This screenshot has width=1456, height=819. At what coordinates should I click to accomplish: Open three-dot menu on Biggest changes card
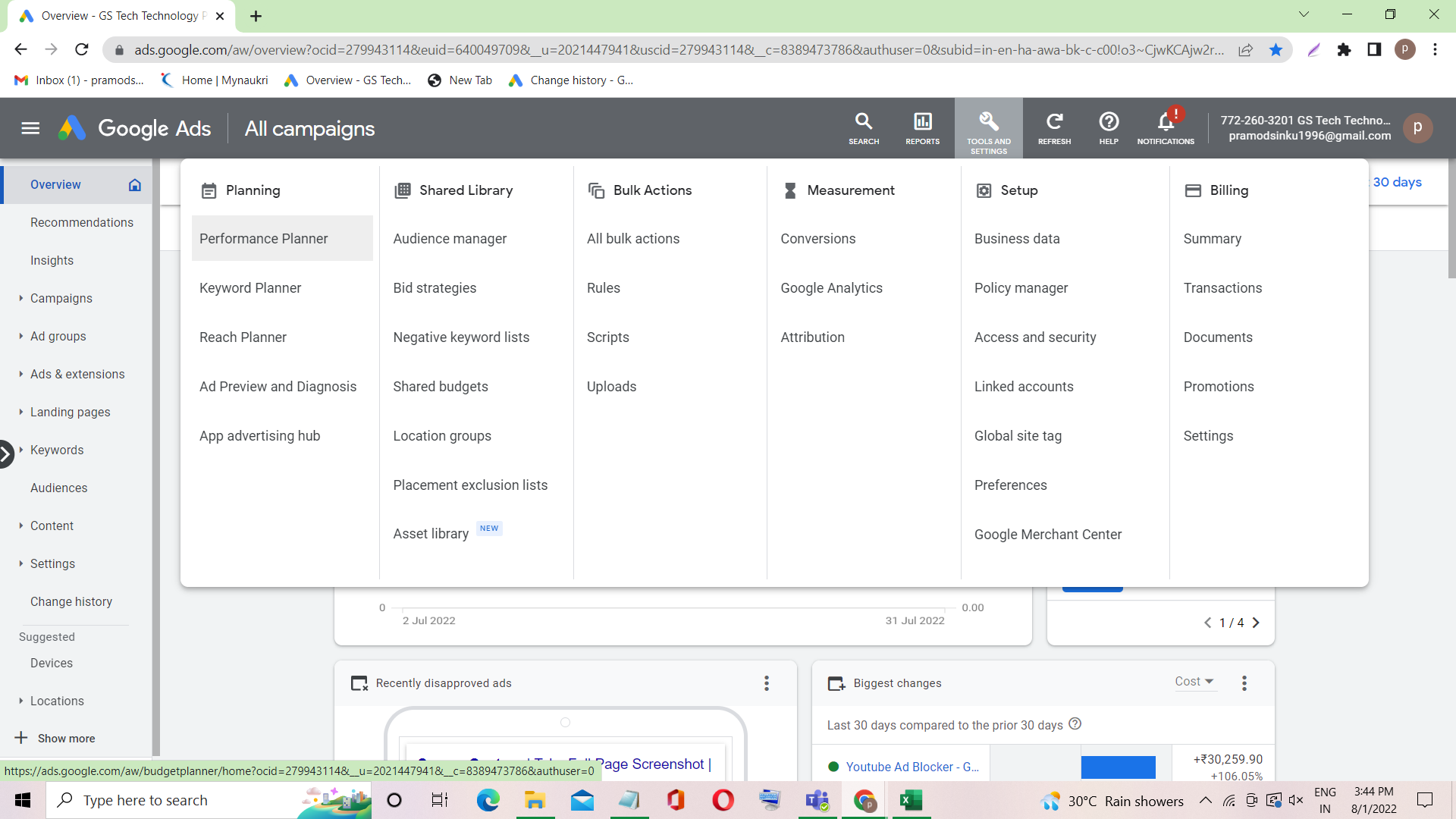pos(1244,683)
